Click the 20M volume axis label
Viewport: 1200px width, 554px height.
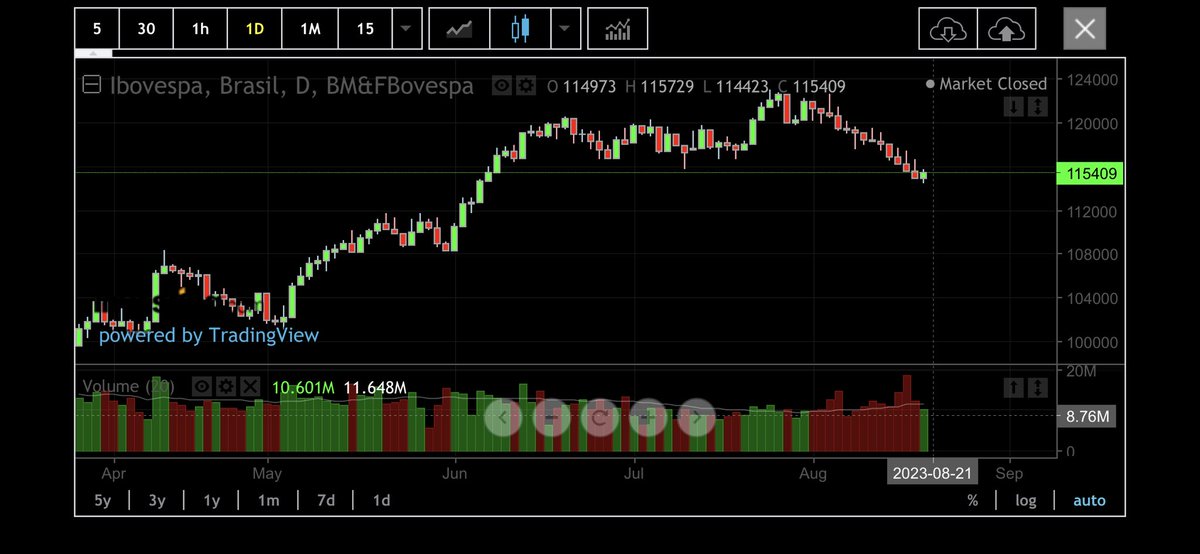(x=1082, y=371)
